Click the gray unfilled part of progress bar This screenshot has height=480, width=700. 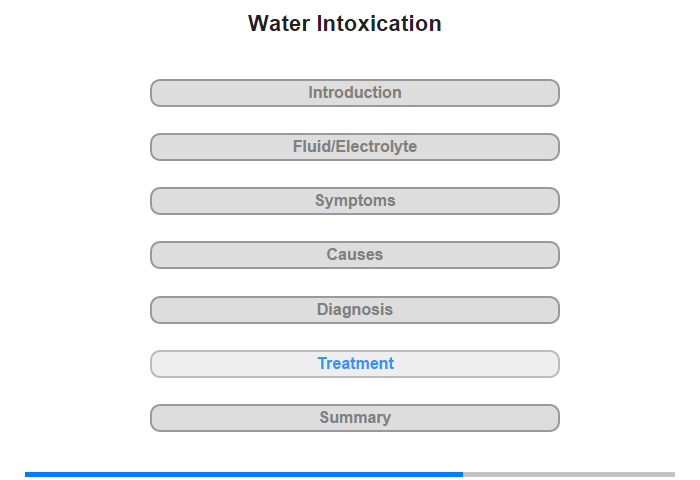(569, 474)
